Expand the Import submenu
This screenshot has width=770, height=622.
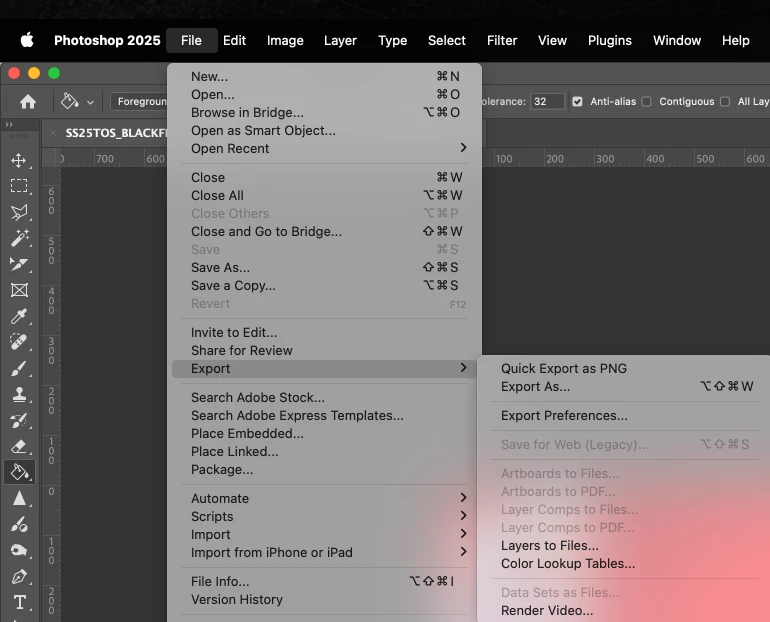pos(324,535)
